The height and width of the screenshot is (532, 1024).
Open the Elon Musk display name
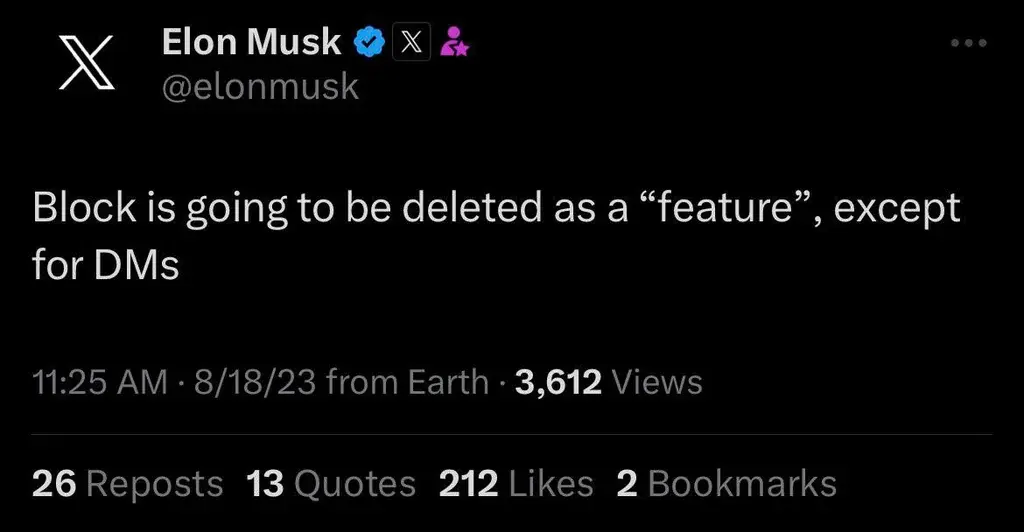tap(251, 42)
